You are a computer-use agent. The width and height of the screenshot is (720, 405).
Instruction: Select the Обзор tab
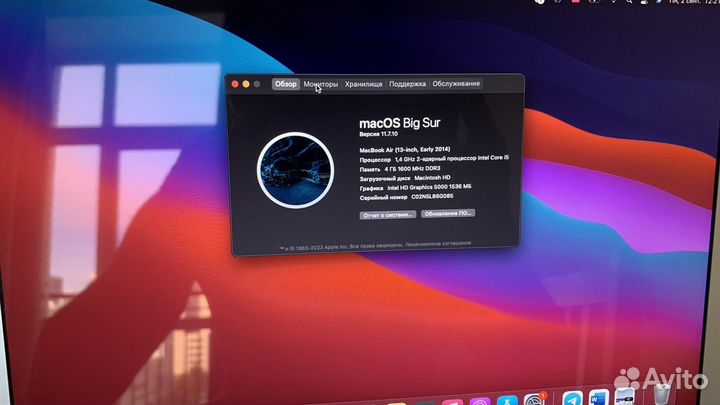pyautogui.click(x=286, y=84)
